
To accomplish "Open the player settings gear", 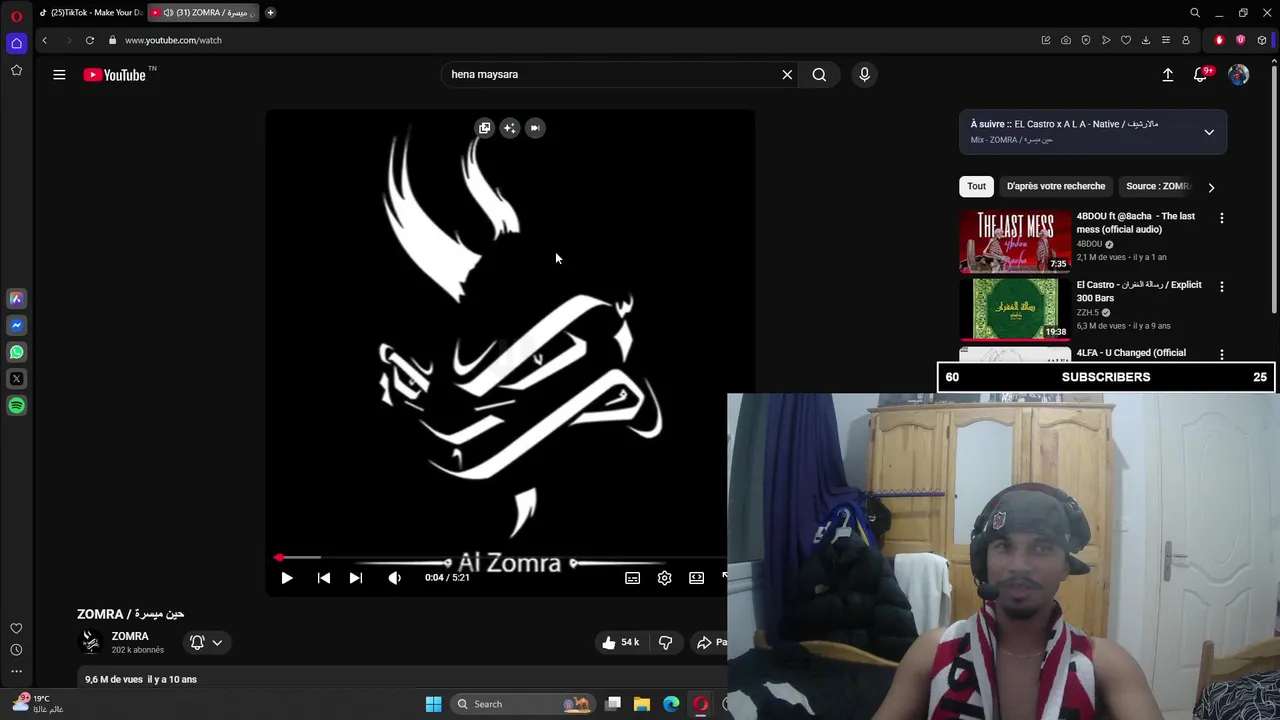I will coord(665,578).
